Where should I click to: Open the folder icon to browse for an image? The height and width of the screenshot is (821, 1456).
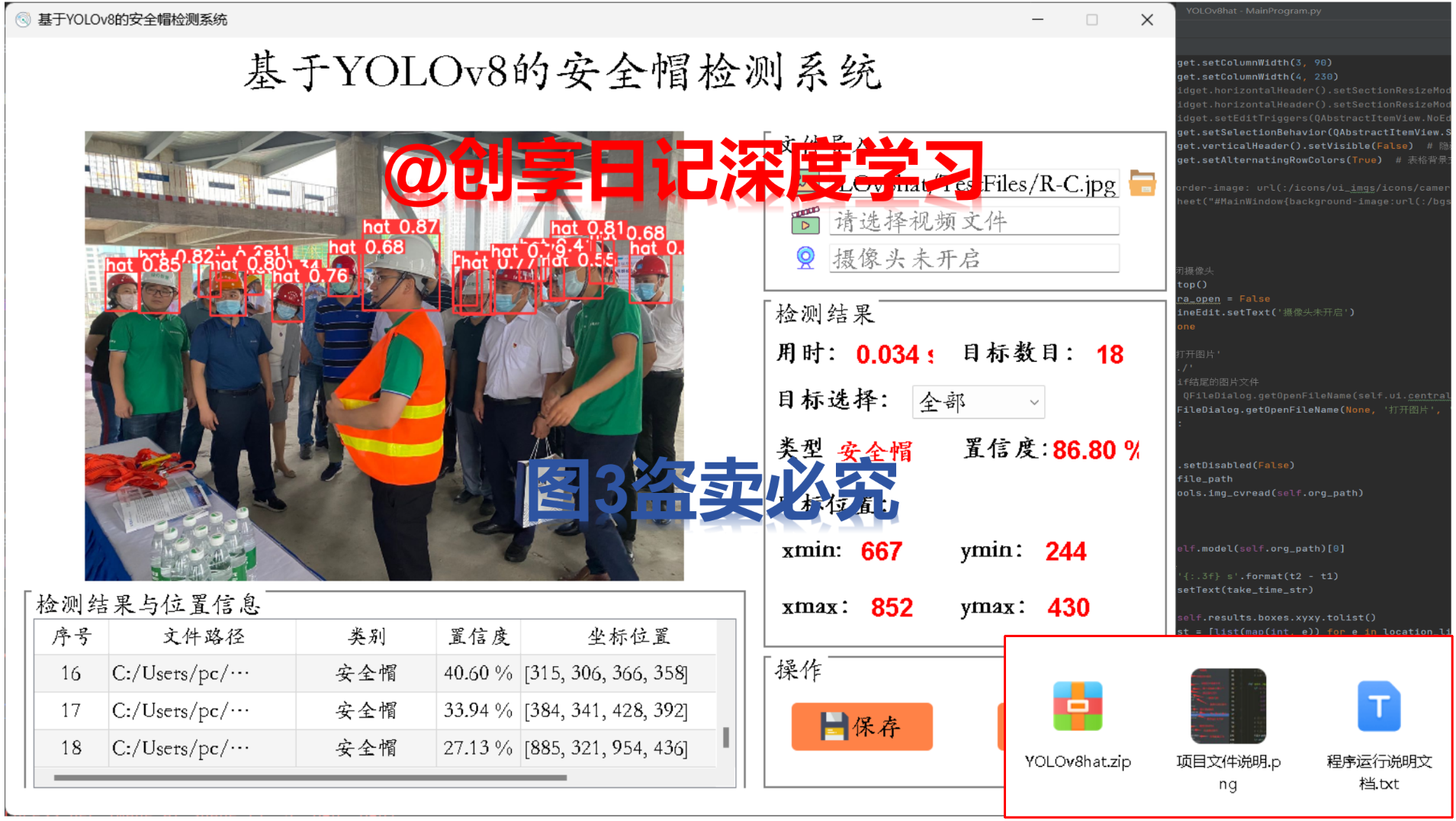tap(1142, 183)
